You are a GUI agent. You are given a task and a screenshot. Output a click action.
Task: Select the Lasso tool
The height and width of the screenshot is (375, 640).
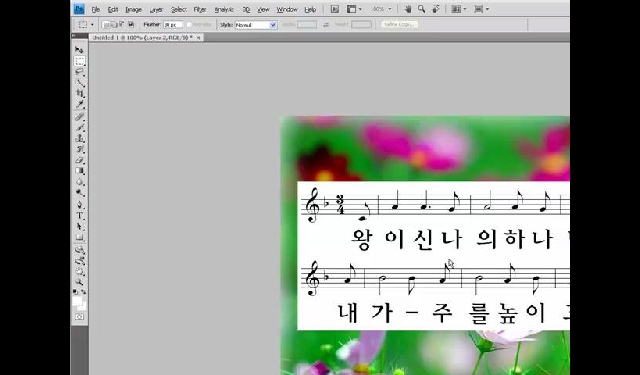[x=80, y=72]
